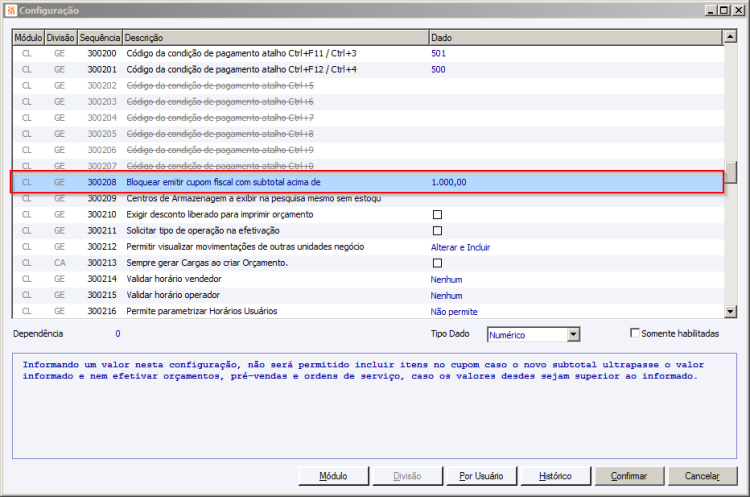
Task: Select 'Exigir desconto liberado para imprimir orçamento' text
Action: pos(220,214)
